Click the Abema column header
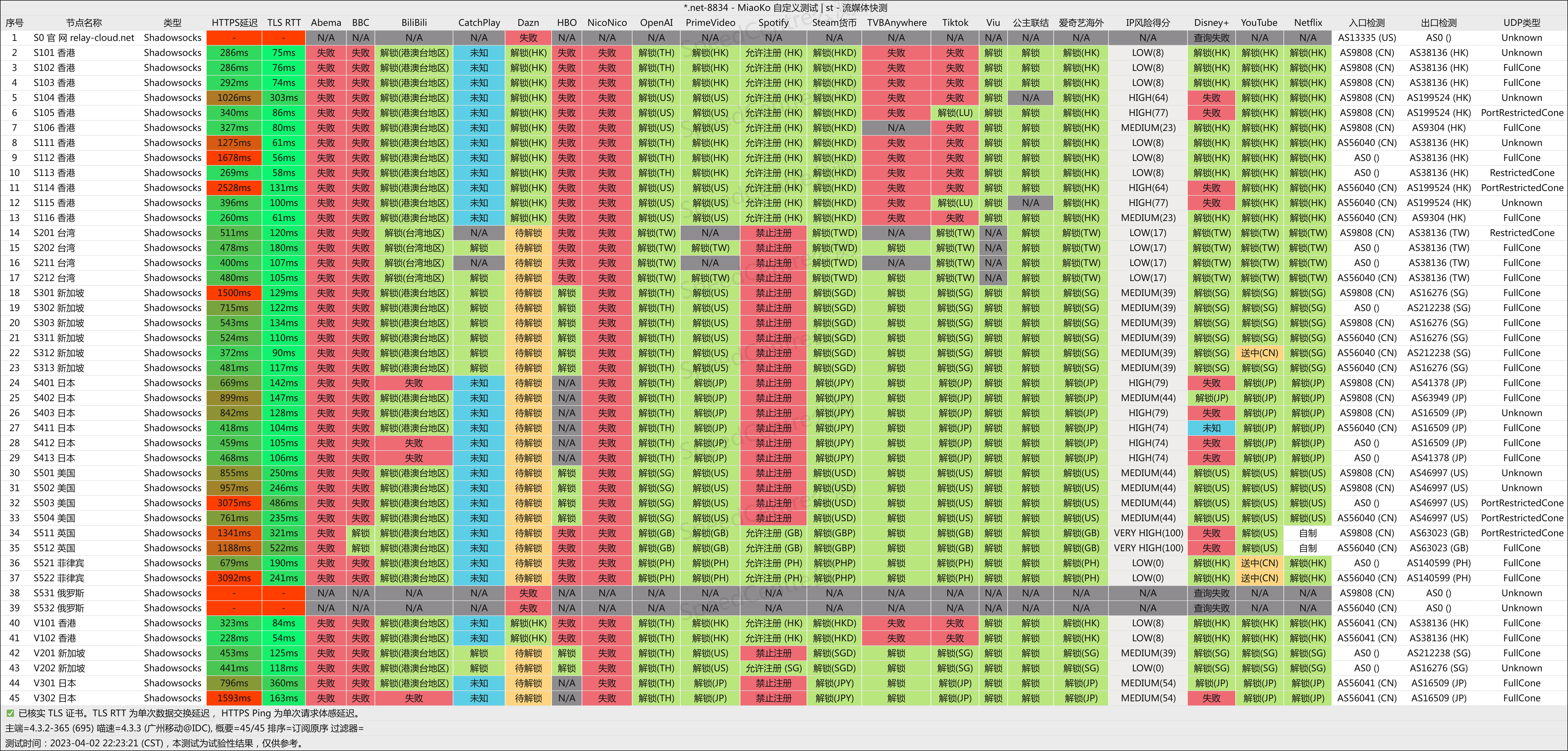The width and height of the screenshot is (1568, 751). pyautogui.click(x=326, y=23)
